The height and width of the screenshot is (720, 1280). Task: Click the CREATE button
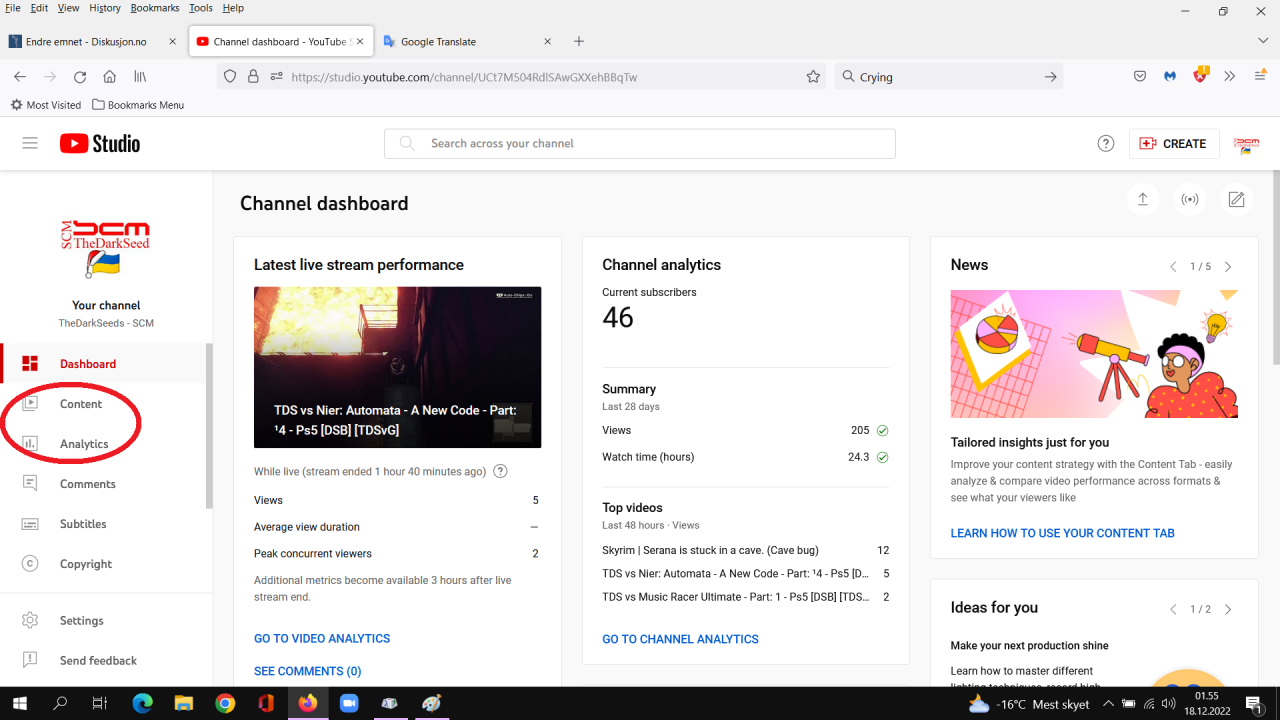pos(1173,143)
